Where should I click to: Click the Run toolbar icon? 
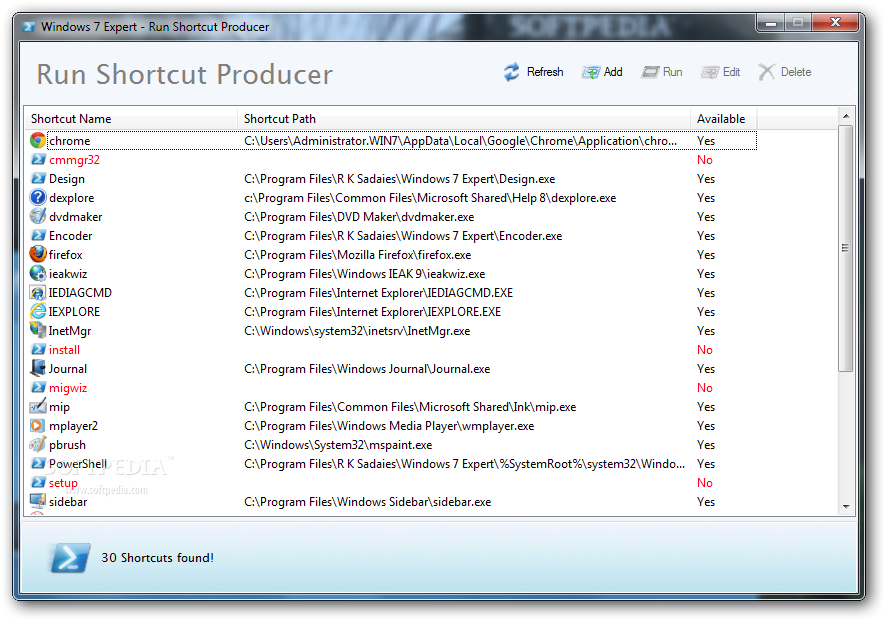click(x=650, y=72)
